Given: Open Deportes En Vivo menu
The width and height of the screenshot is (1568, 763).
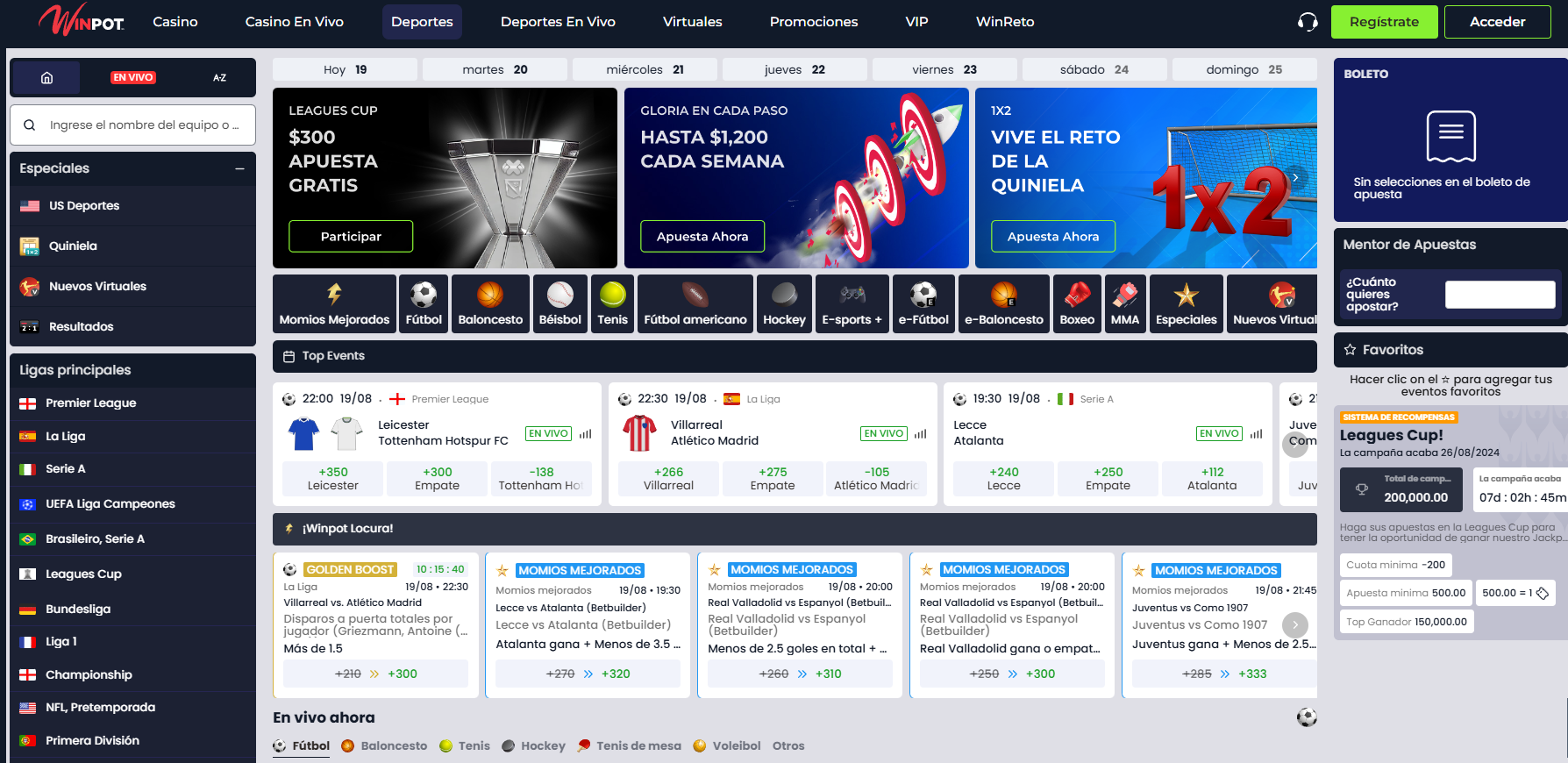Looking at the screenshot, I should tap(558, 22).
